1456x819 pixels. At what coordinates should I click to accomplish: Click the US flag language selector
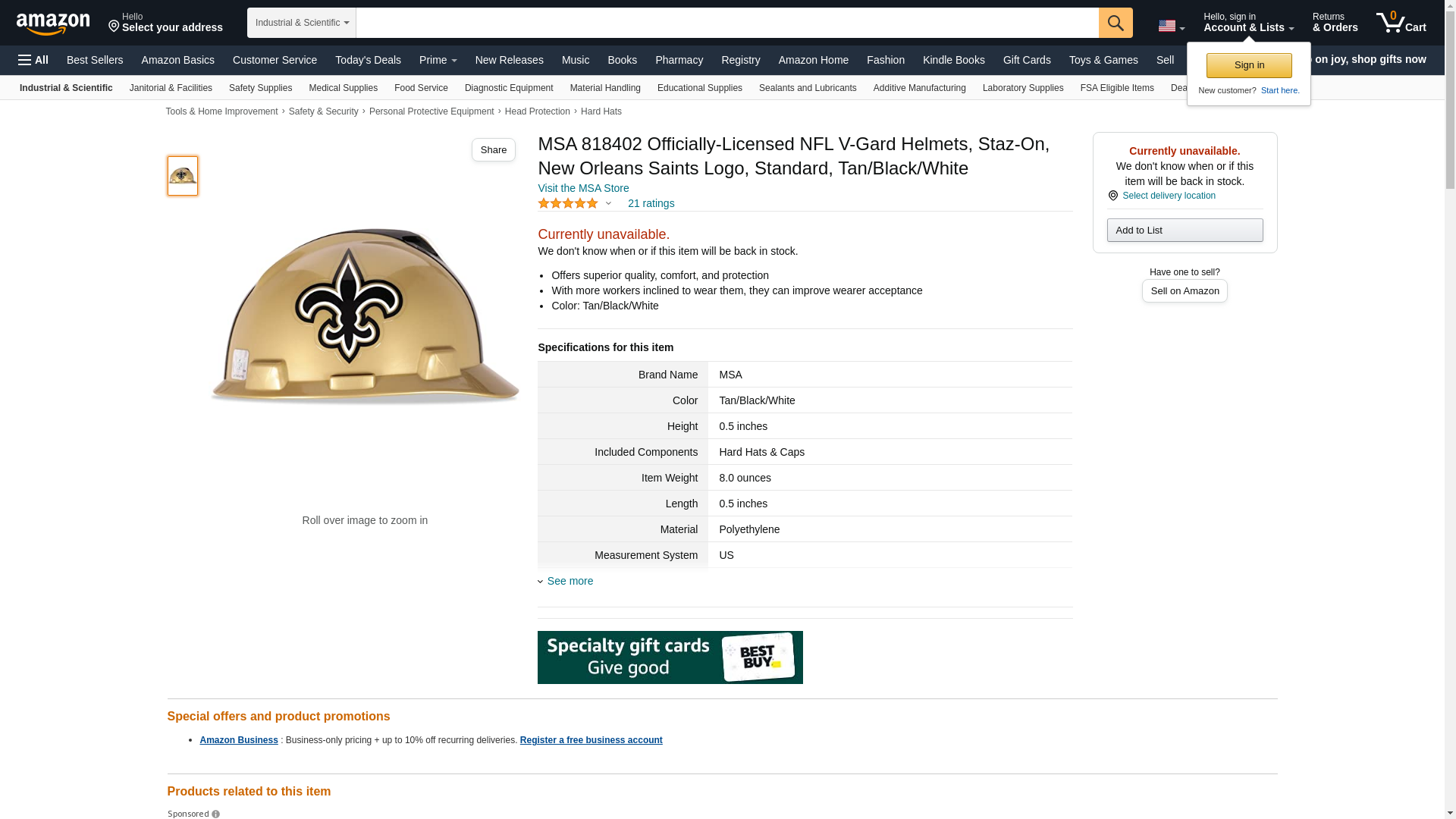(1170, 26)
